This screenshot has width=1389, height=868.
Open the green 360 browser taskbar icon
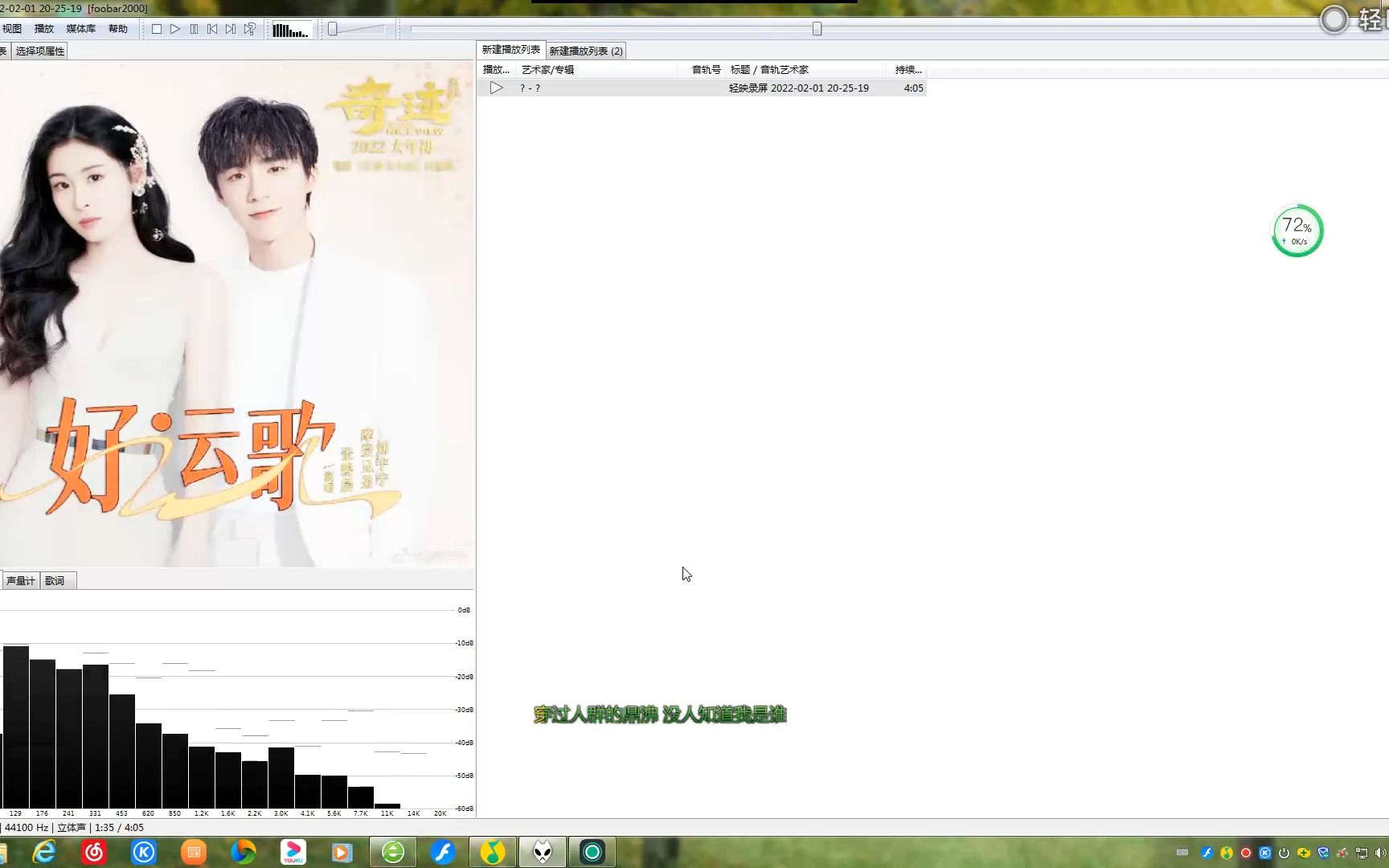point(393,852)
